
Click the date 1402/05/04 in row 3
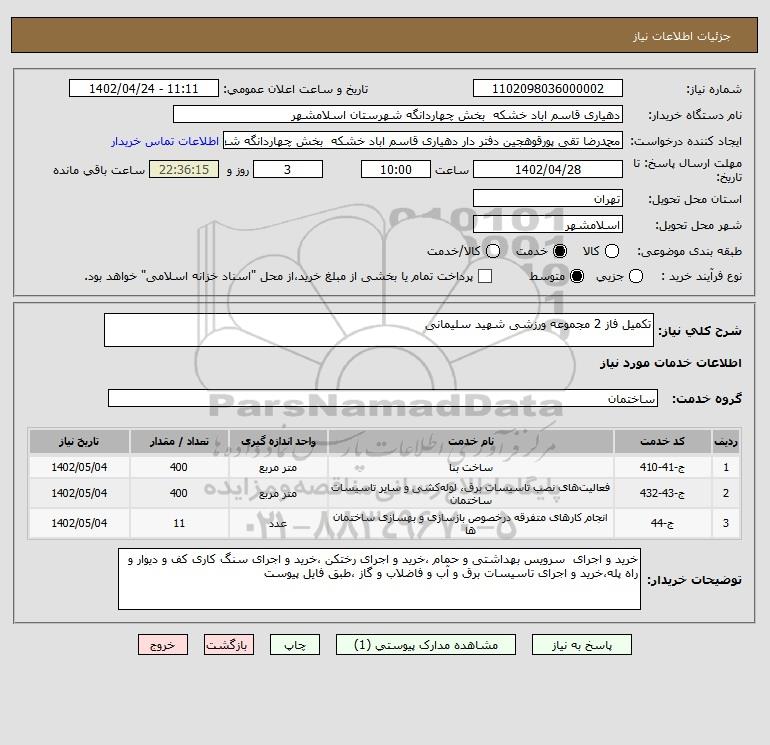coord(79,524)
